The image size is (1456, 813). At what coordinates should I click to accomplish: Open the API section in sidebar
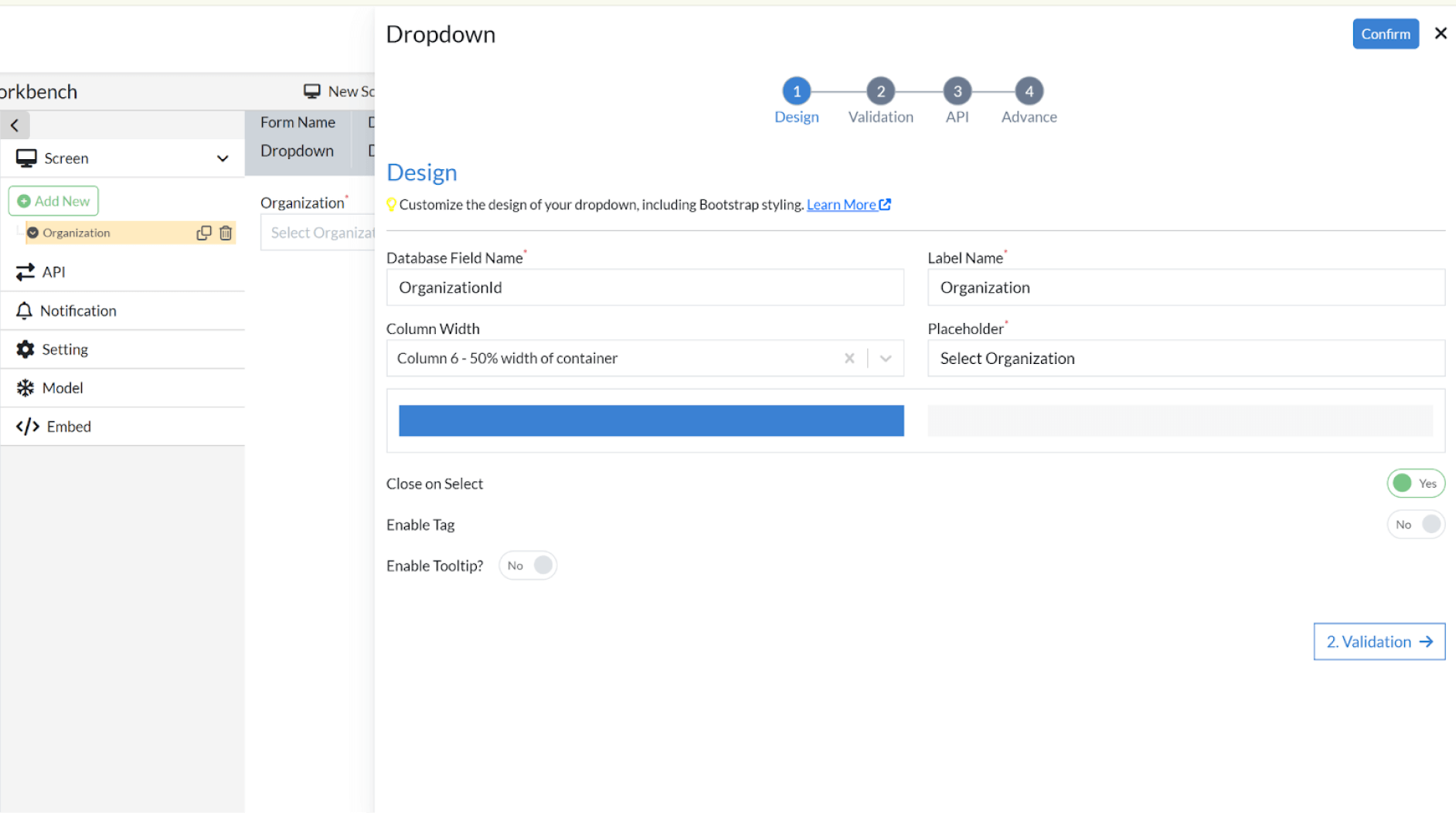click(53, 272)
